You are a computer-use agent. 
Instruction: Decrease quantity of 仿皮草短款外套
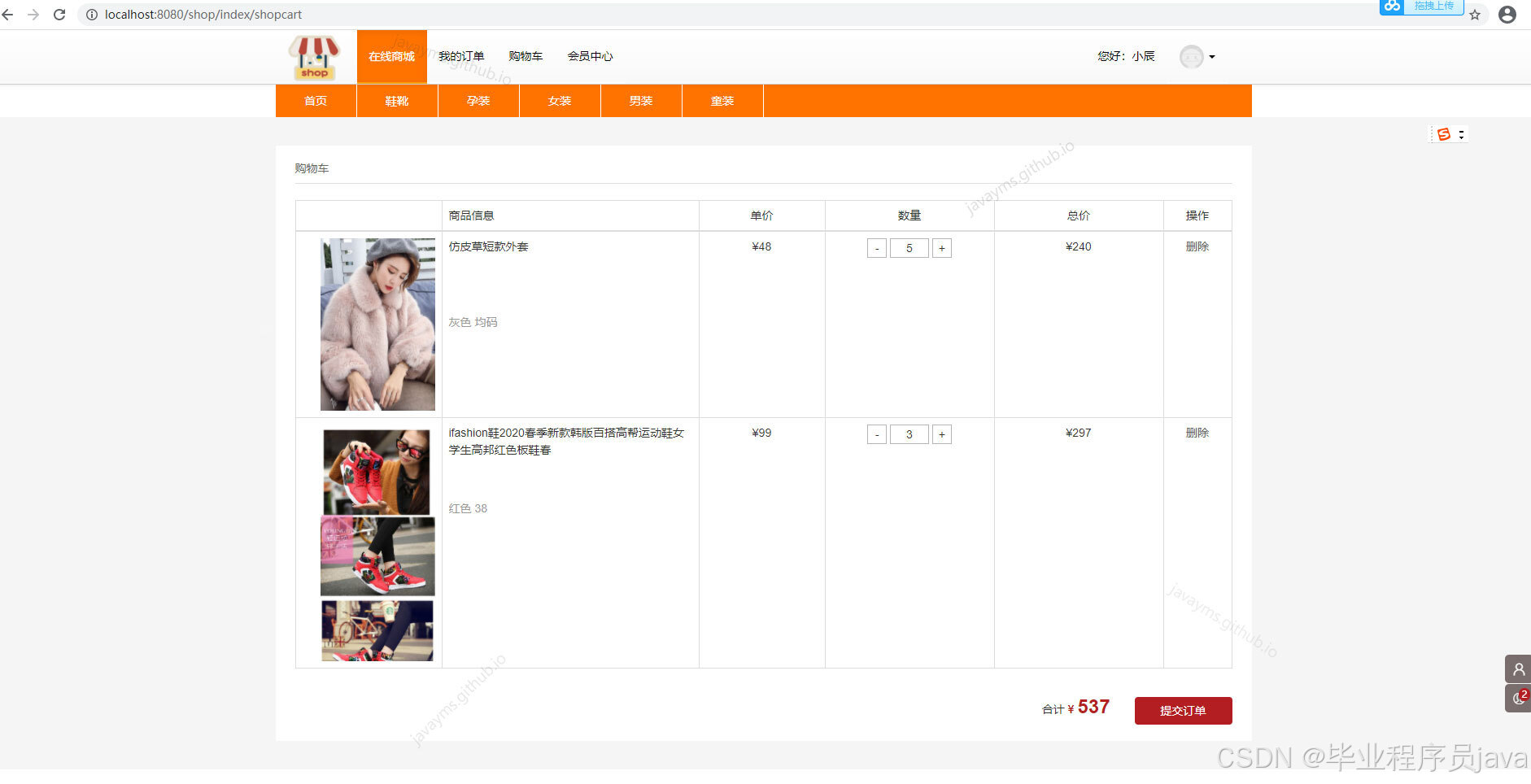(877, 248)
